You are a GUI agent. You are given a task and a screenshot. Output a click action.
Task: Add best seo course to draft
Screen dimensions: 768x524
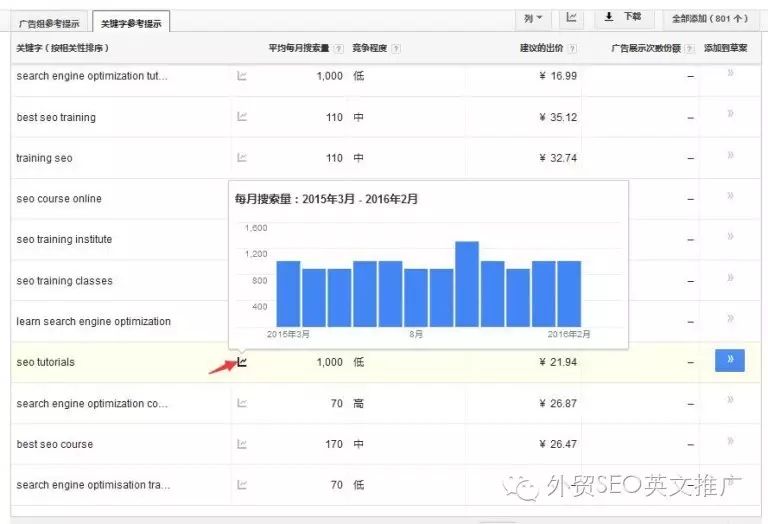(730, 441)
